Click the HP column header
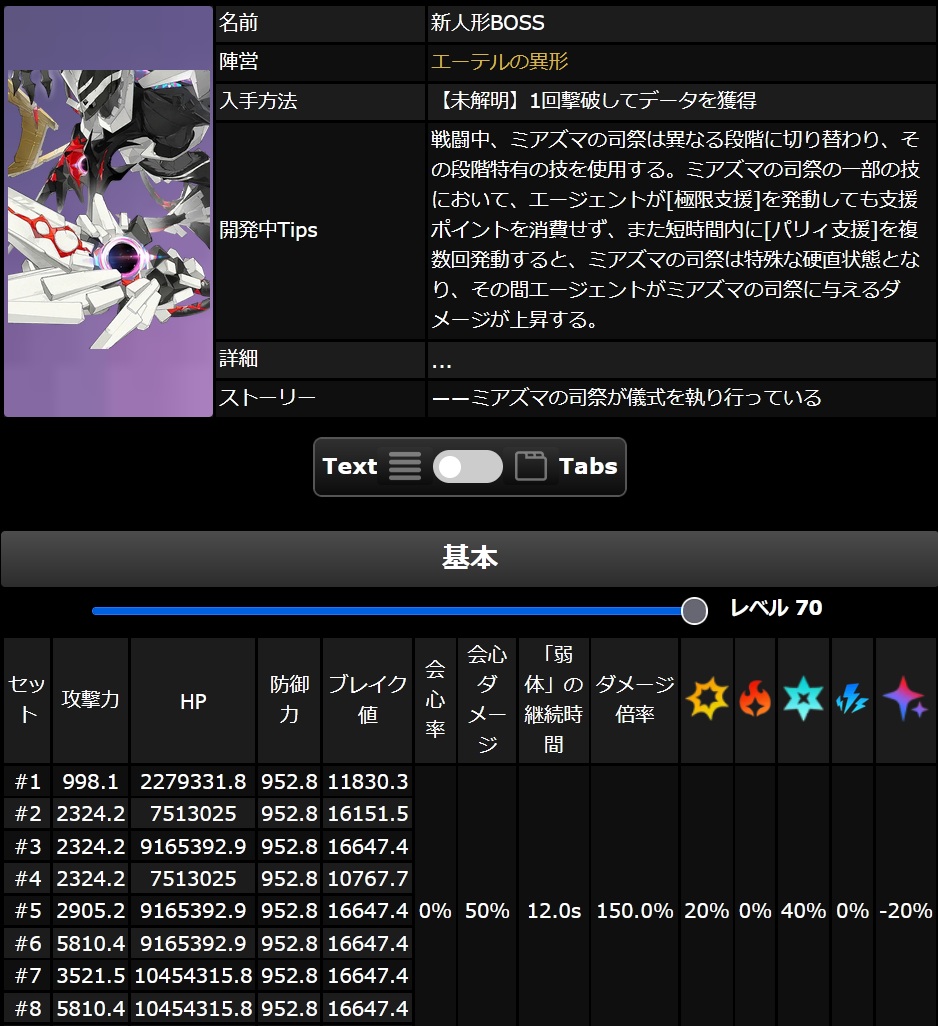 click(x=193, y=700)
